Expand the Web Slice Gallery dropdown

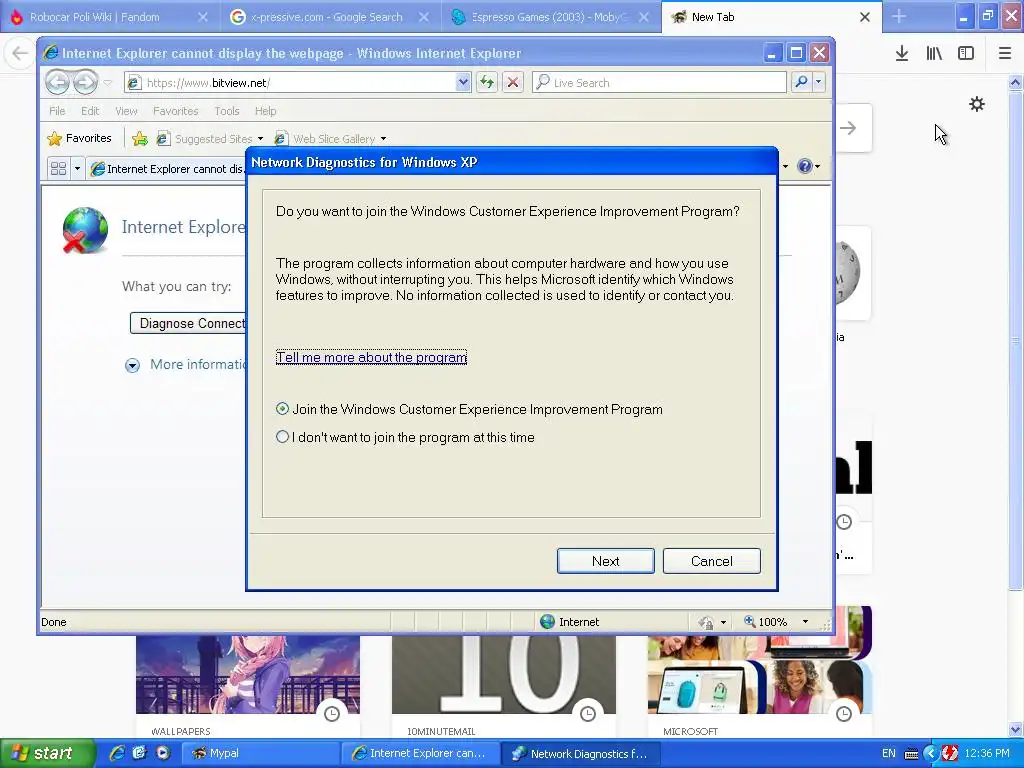coord(383,138)
